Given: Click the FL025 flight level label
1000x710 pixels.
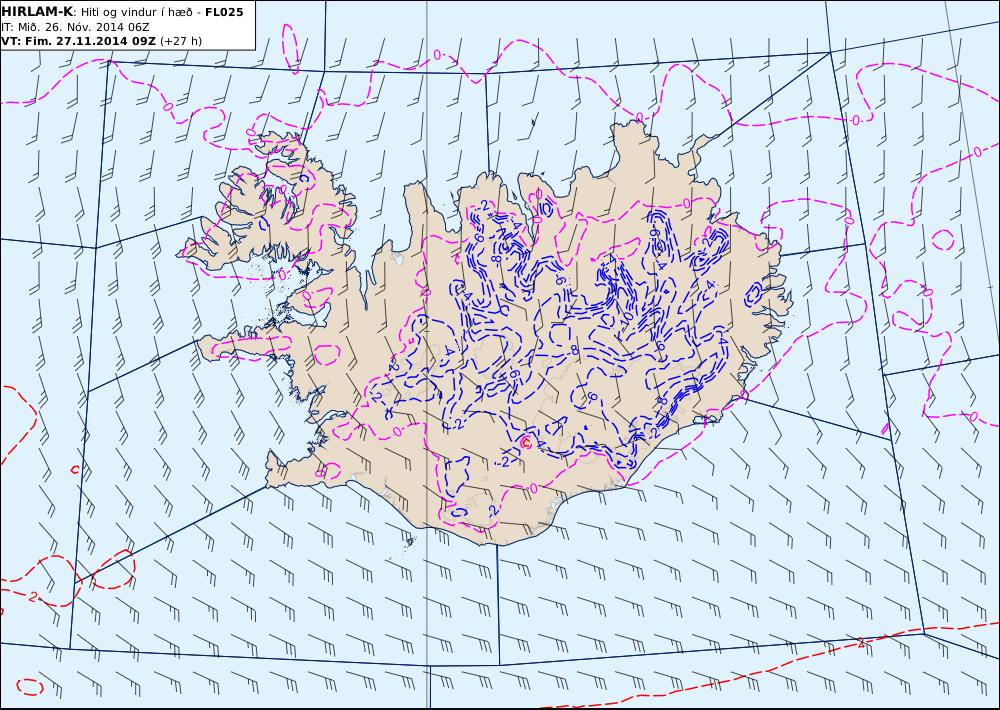Looking at the screenshot, I should click(224, 12).
